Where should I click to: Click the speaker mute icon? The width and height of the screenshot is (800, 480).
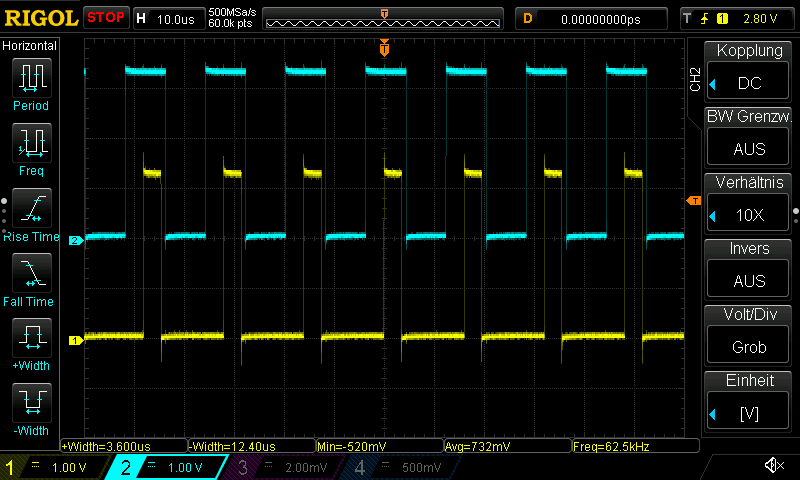pyautogui.click(x=773, y=466)
